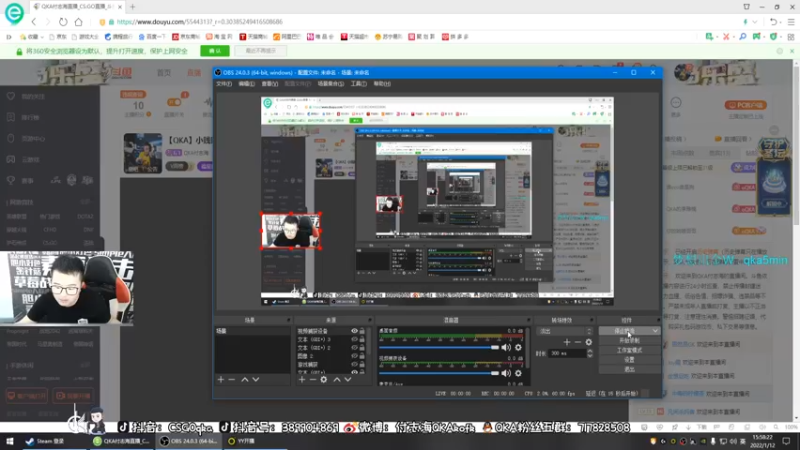Mute the desktop audio speaker icon
Image resolution: width=800 pixels, height=450 pixels.
click(x=506, y=347)
